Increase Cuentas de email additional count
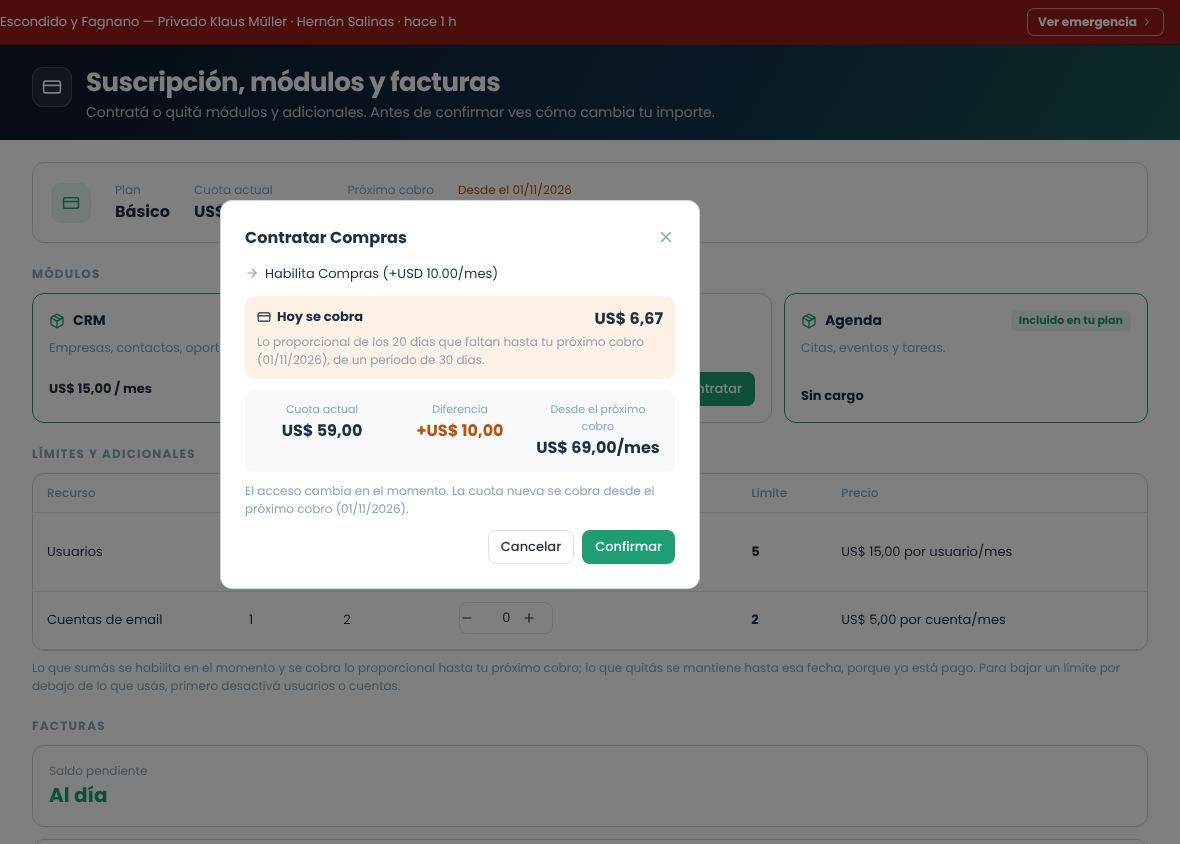Screen dimensions: 1180x844 pos(529,618)
